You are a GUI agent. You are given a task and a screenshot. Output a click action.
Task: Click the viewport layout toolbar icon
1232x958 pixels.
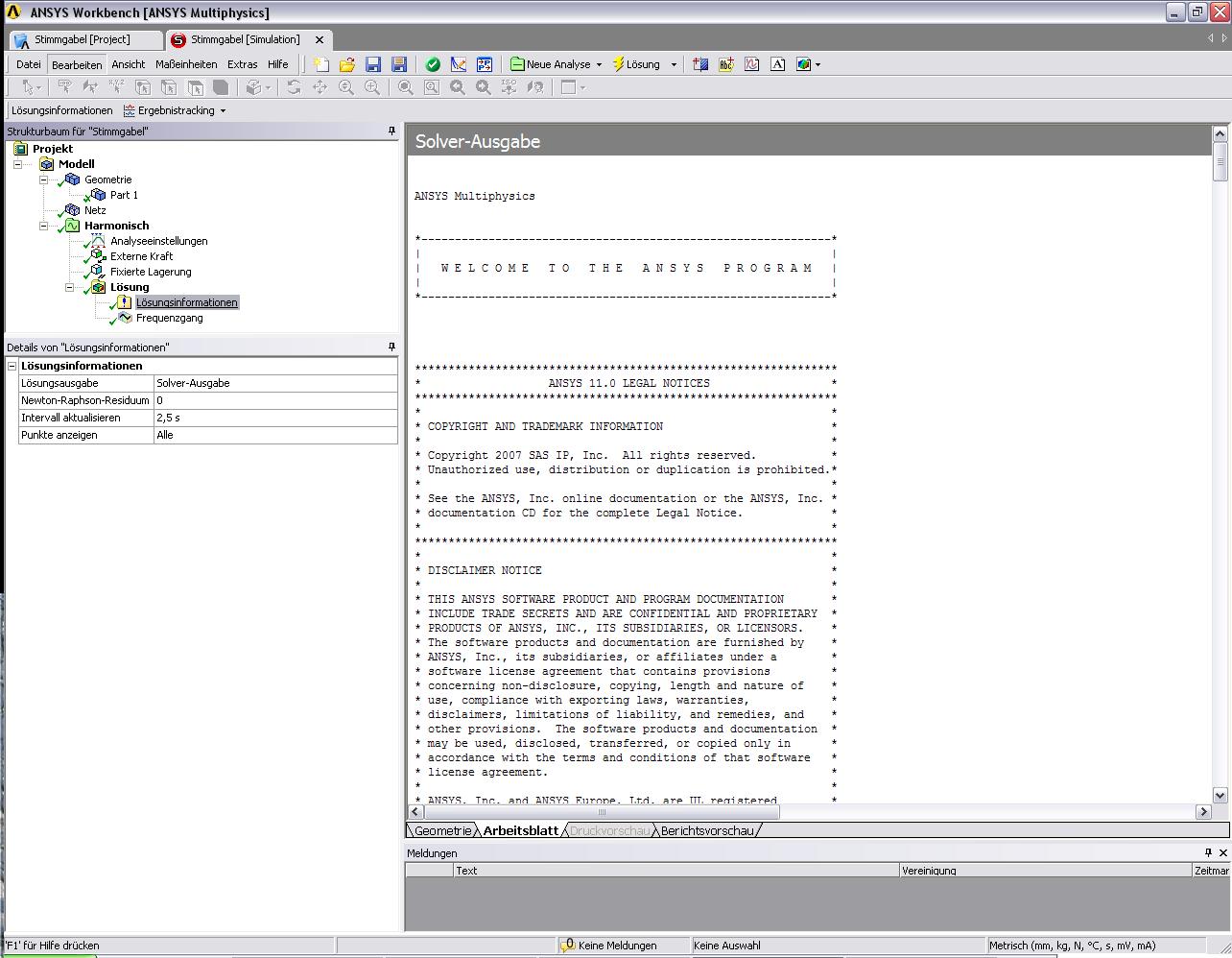(x=568, y=87)
